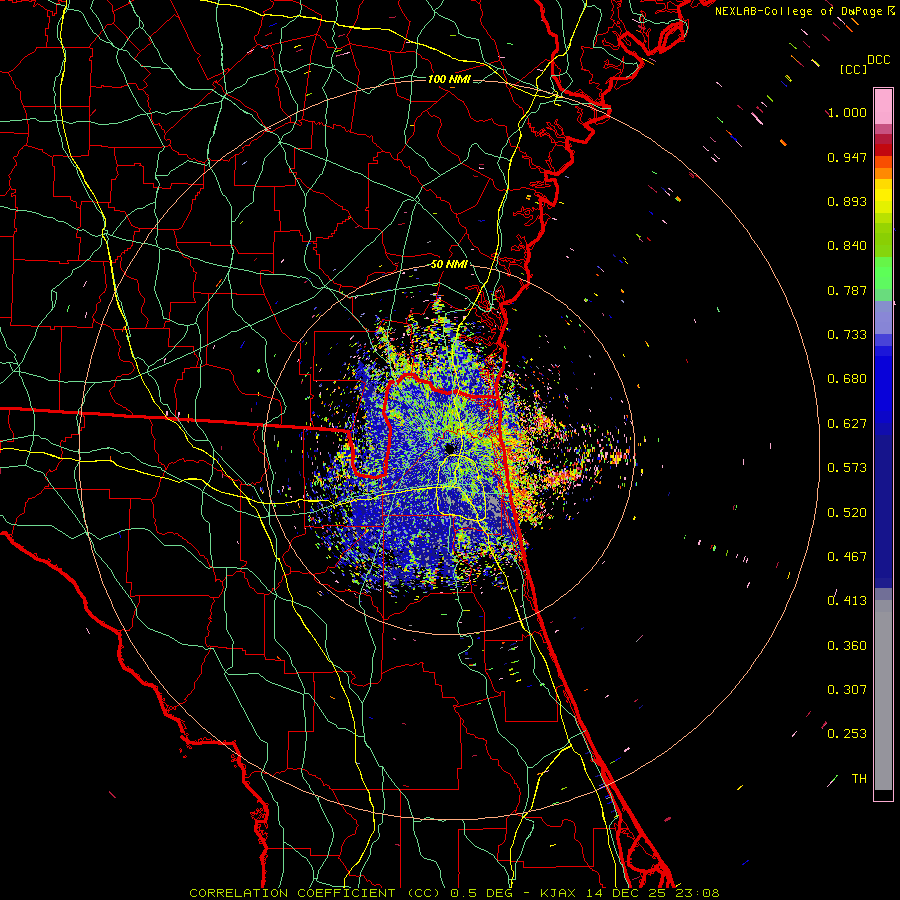Pick the red swatch on the color bar
The width and height of the screenshot is (900, 900).
(x=883, y=150)
